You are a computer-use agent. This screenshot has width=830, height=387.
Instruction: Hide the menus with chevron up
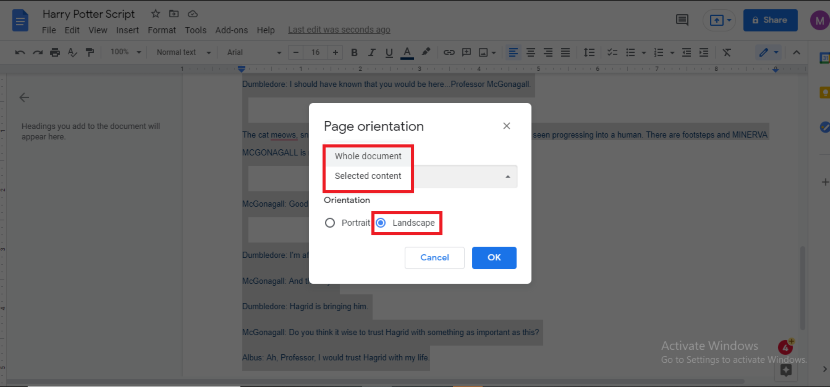click(796, 52)
